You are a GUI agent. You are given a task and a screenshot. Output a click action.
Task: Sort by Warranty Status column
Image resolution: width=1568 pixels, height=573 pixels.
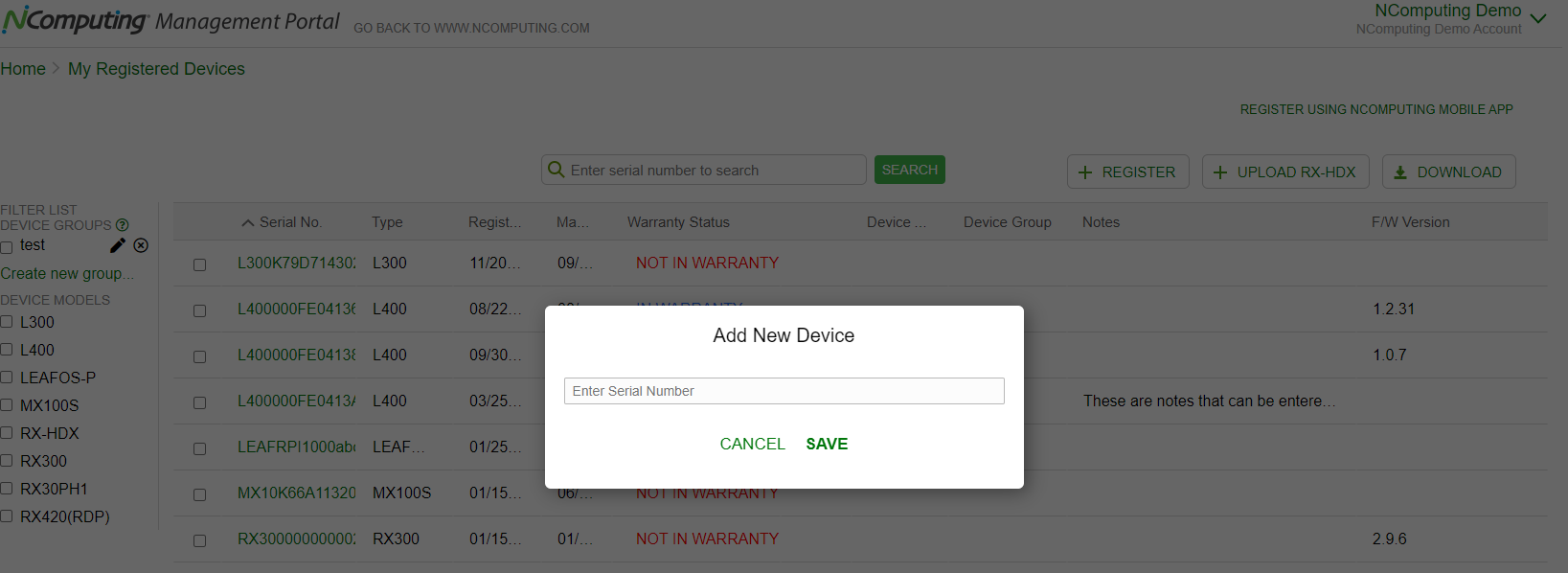(678, 222)
